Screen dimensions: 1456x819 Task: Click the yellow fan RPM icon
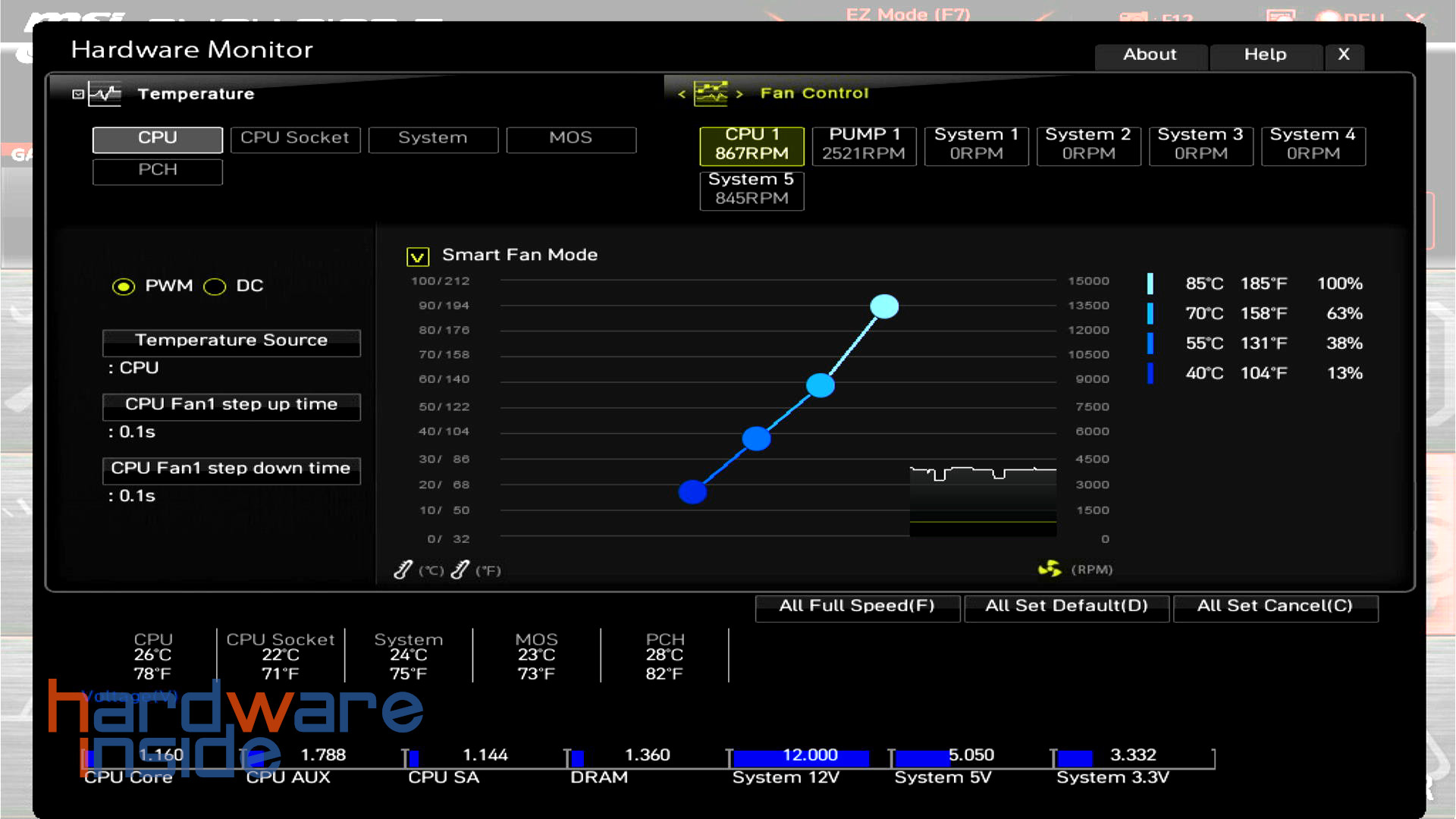click(1050, 569)
